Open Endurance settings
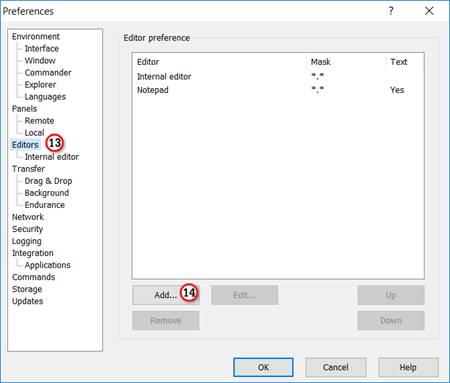 tap(45, 205)
